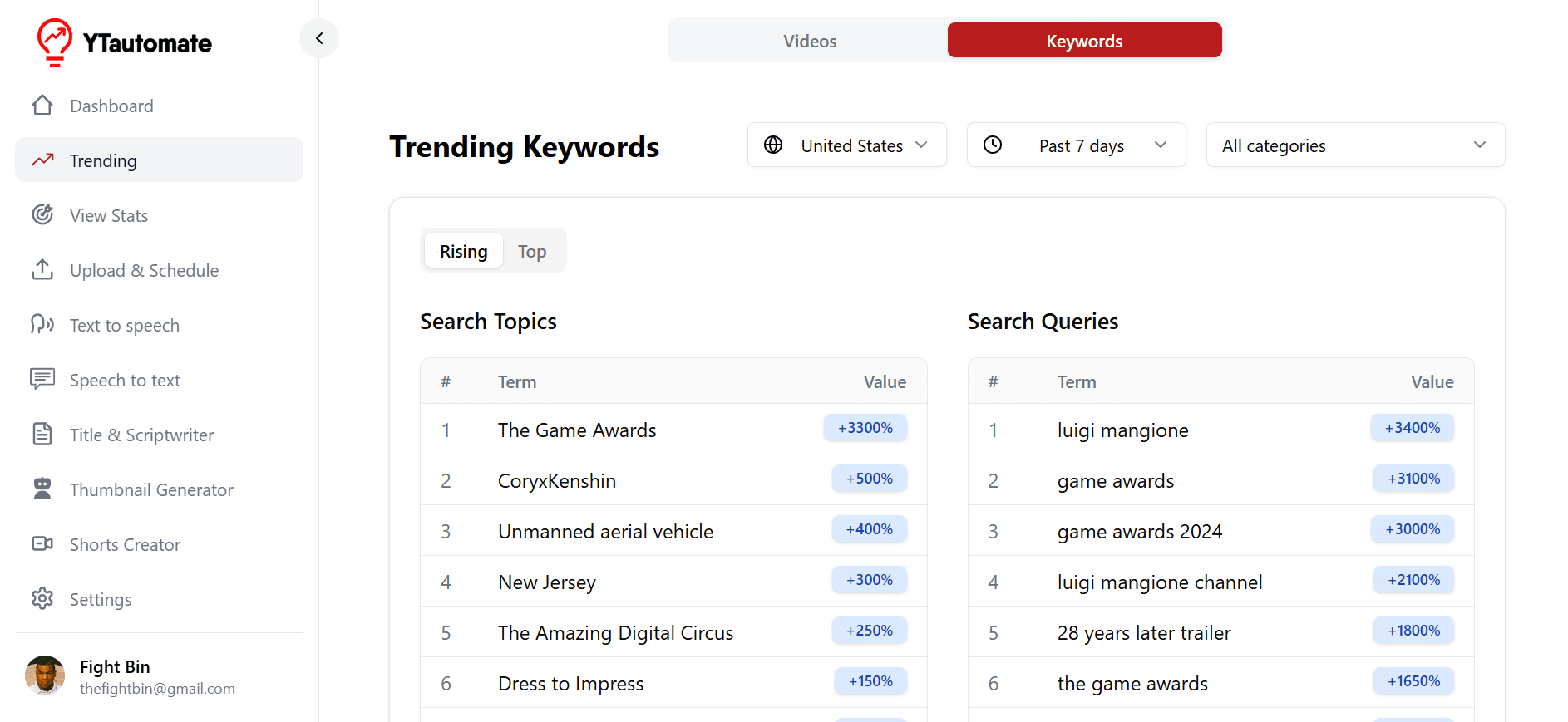Click the Title & Scriptwriter document icon
1568x722 pixels.
[x=42, y=434]
